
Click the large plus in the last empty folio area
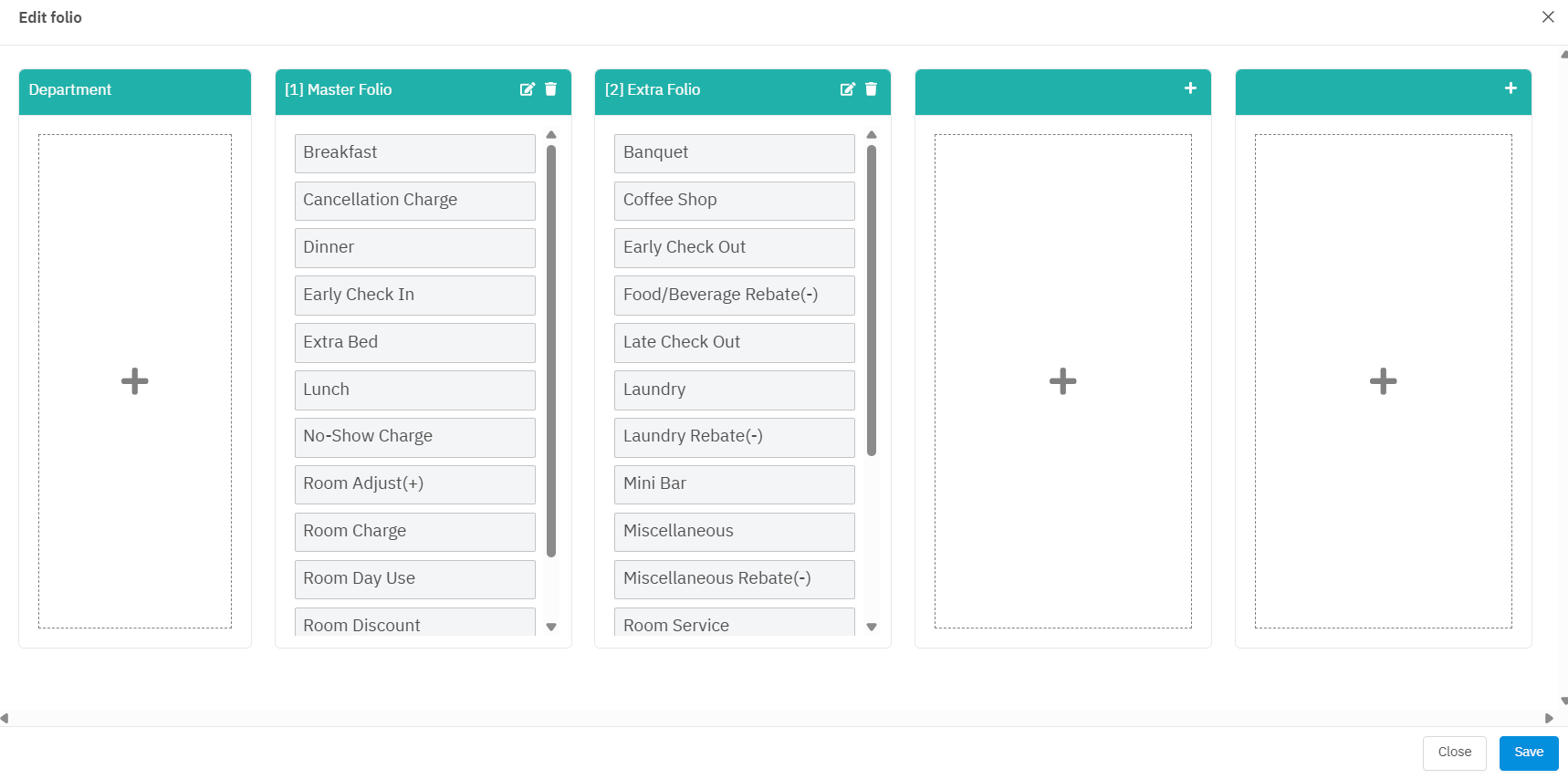point(1383,381)
